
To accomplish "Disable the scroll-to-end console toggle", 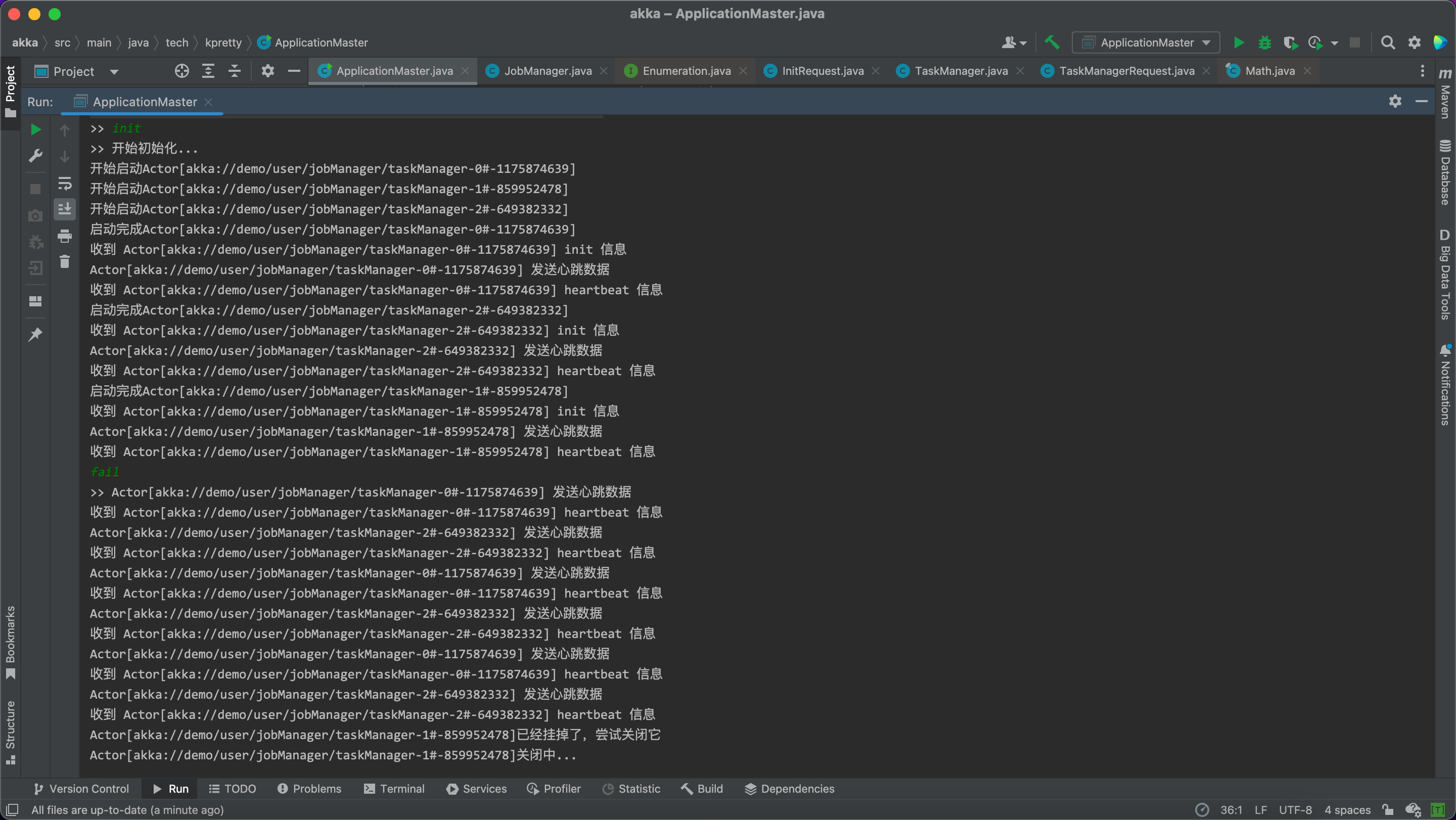I will 64,208.
